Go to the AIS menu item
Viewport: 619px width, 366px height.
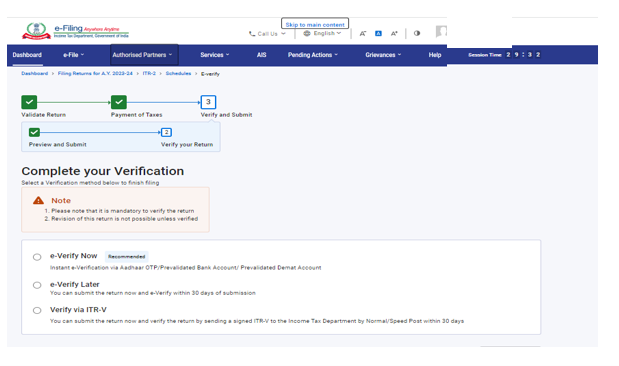point(261,55)
